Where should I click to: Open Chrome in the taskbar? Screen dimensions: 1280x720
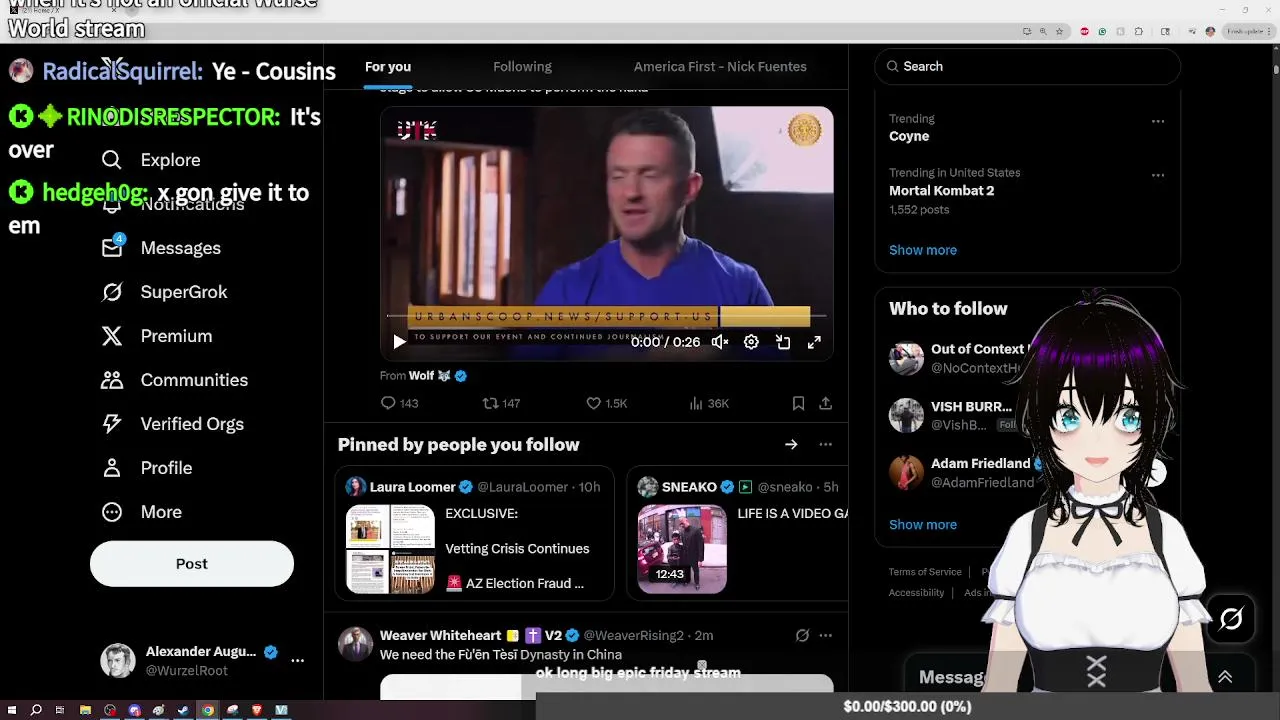[208, 711]
